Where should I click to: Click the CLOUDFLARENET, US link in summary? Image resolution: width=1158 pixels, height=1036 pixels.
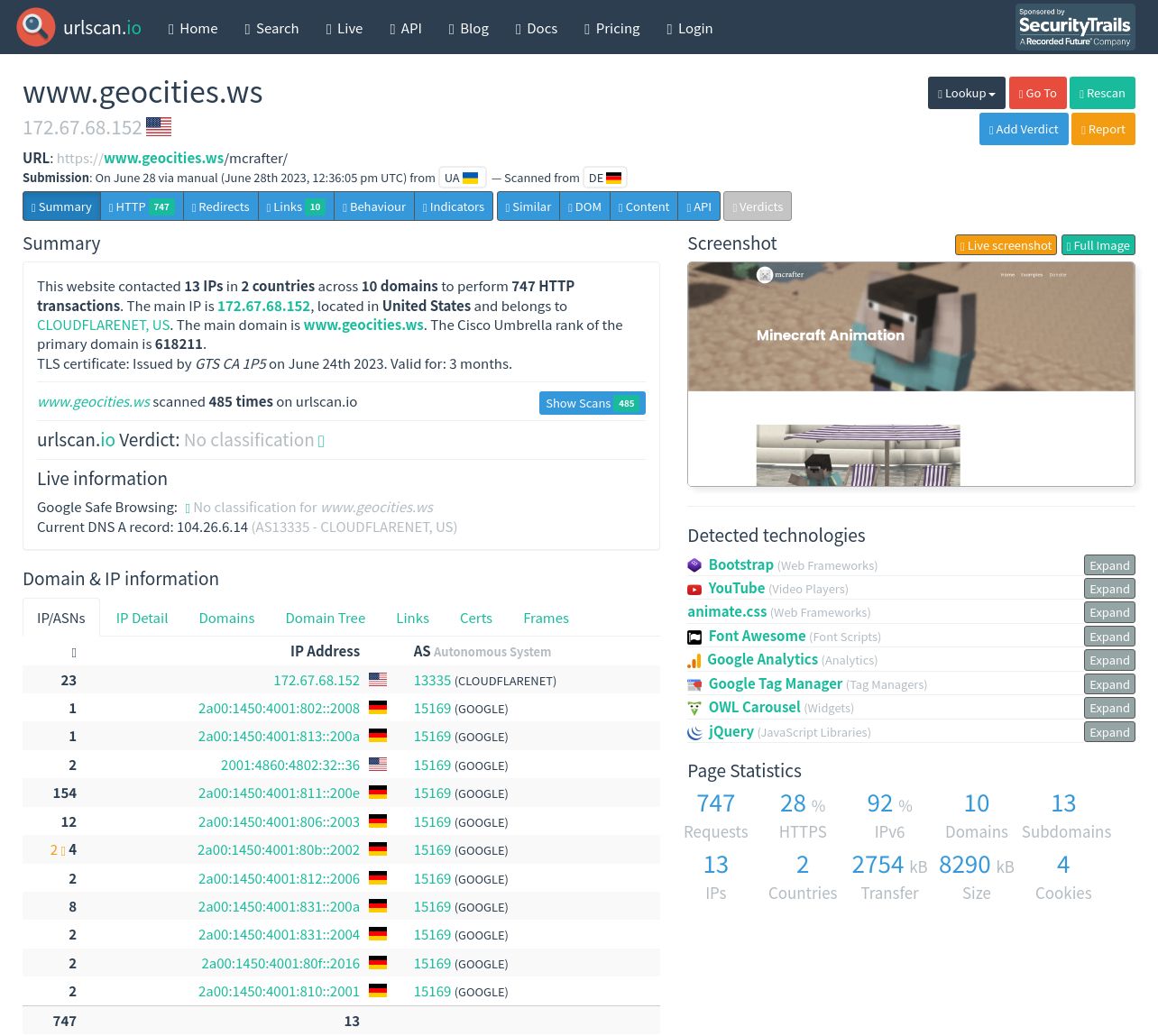click(x=104, y=325)
